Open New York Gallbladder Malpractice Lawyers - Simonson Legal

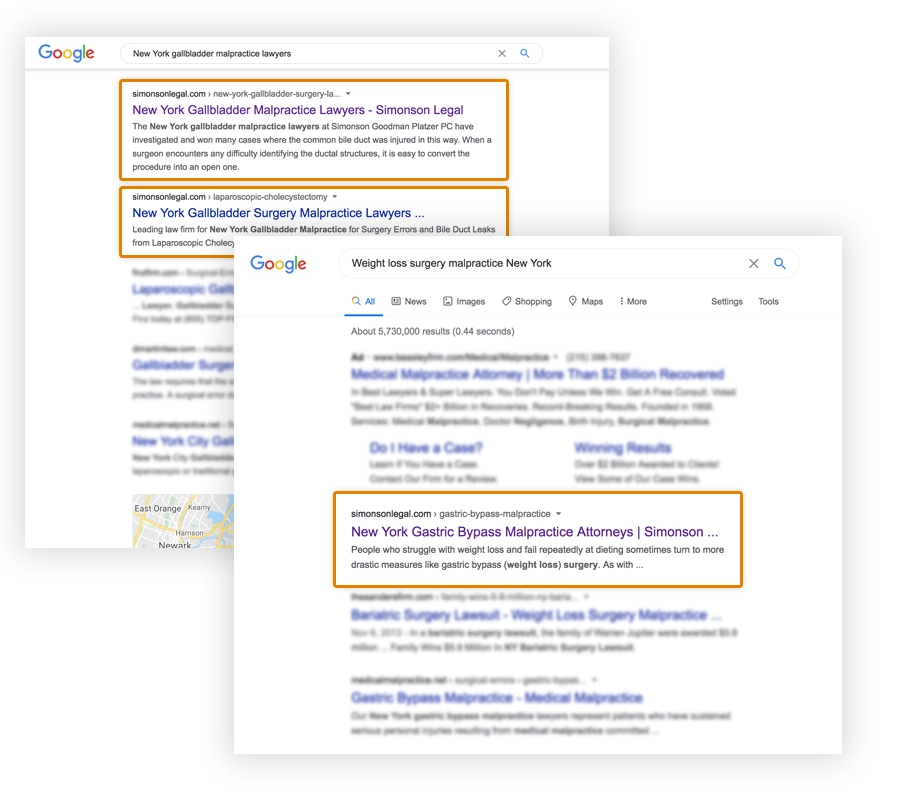[298, 110]
